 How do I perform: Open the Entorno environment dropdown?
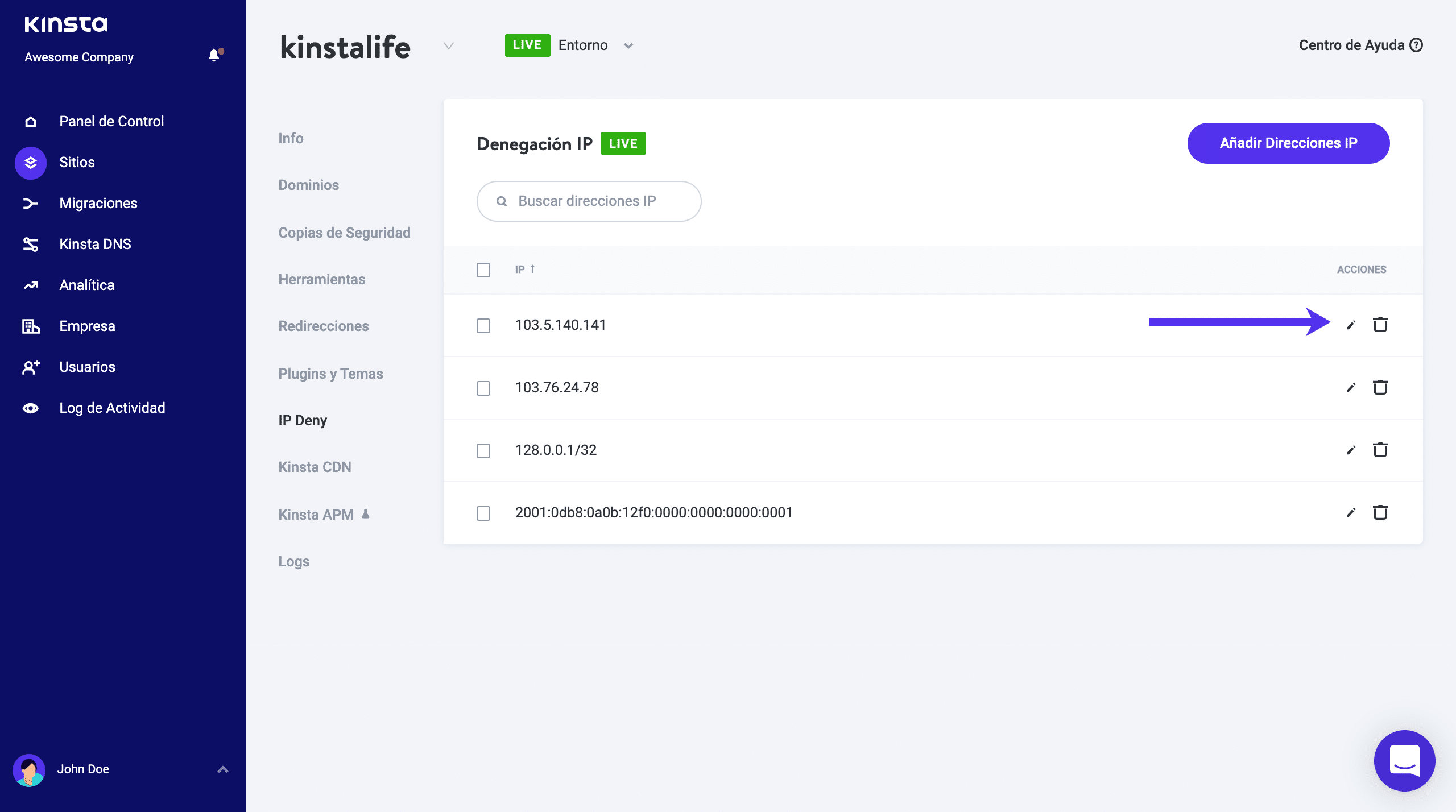pos(628,45)
